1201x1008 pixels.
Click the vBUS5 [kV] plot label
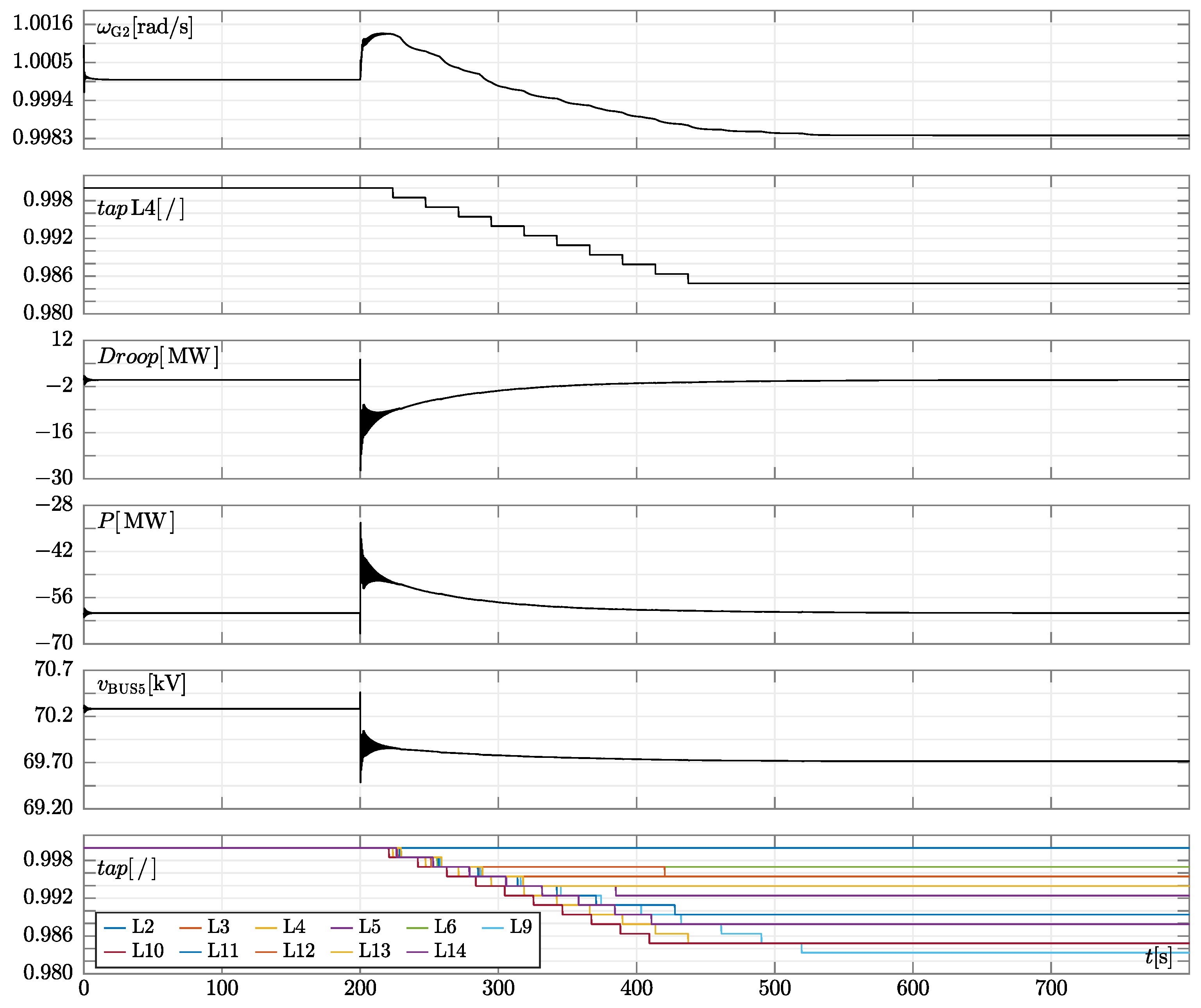point(142,685)
